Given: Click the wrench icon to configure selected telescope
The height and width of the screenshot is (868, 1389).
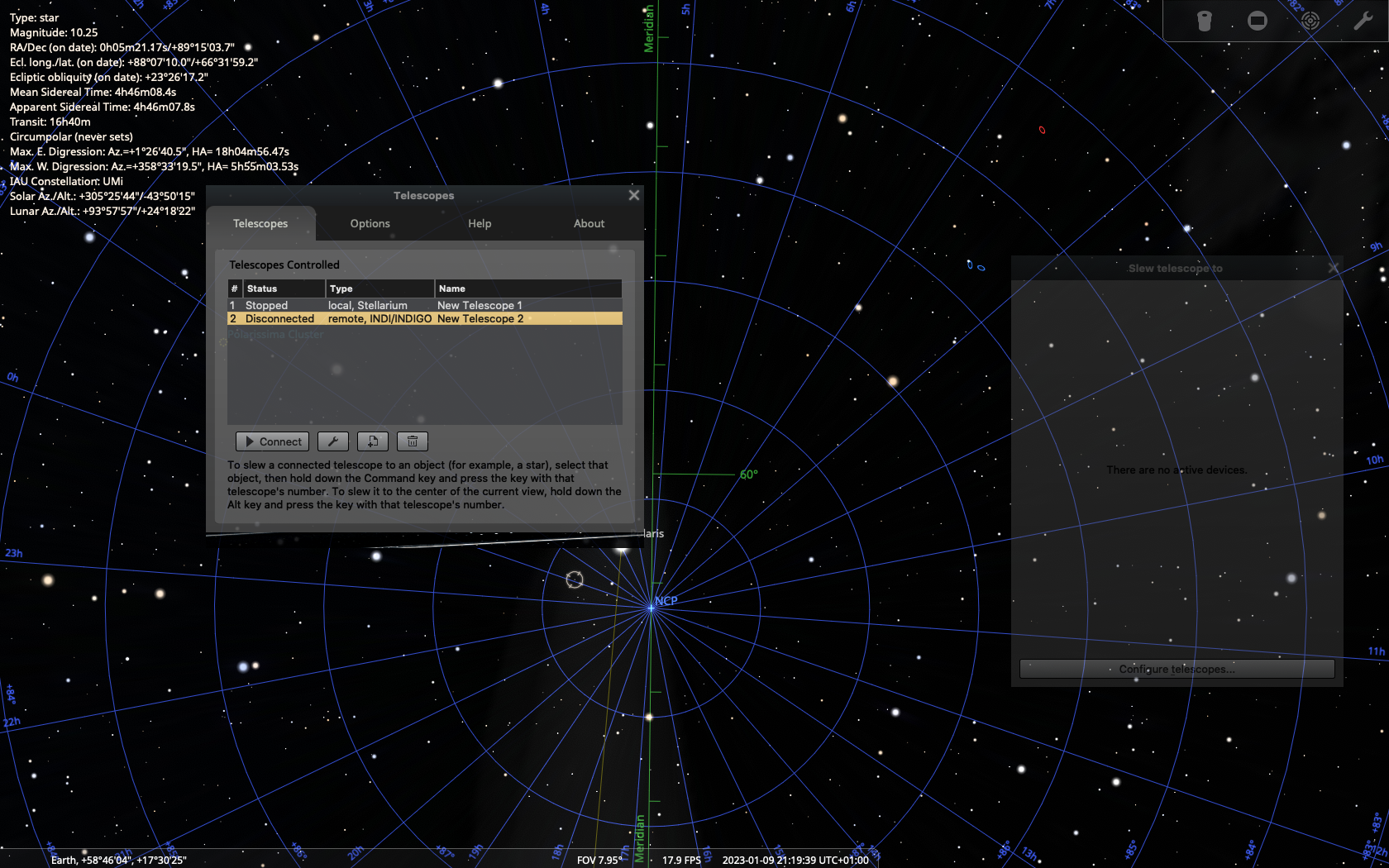Looking at the screenshot, I should tap(333, 441).
